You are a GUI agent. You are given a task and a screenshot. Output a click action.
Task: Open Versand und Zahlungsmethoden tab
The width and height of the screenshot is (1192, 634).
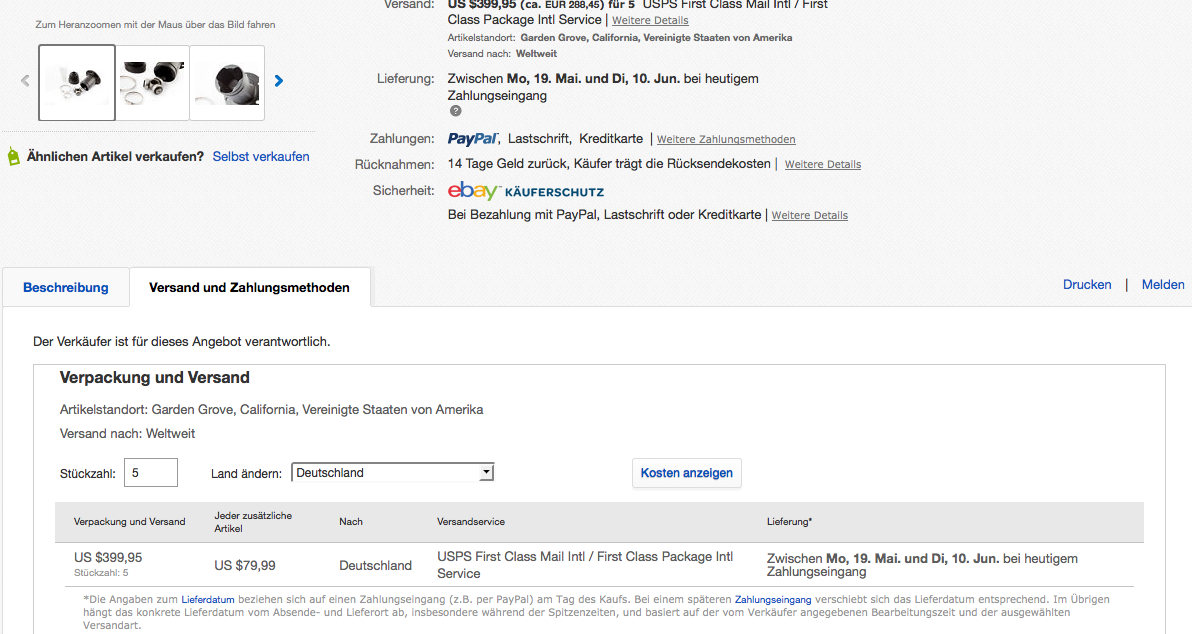(x=249, y=288)
